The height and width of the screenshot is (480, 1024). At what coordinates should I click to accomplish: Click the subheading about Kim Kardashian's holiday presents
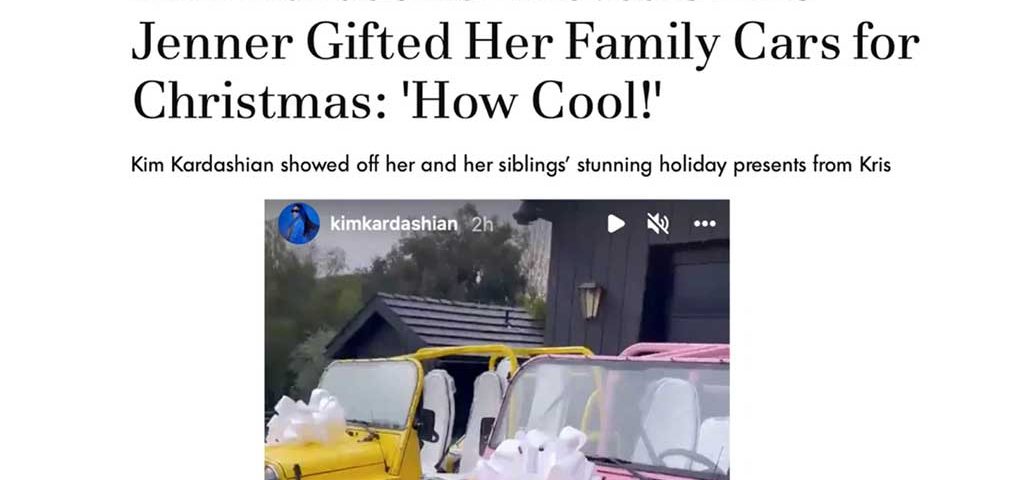coord(511,165)
